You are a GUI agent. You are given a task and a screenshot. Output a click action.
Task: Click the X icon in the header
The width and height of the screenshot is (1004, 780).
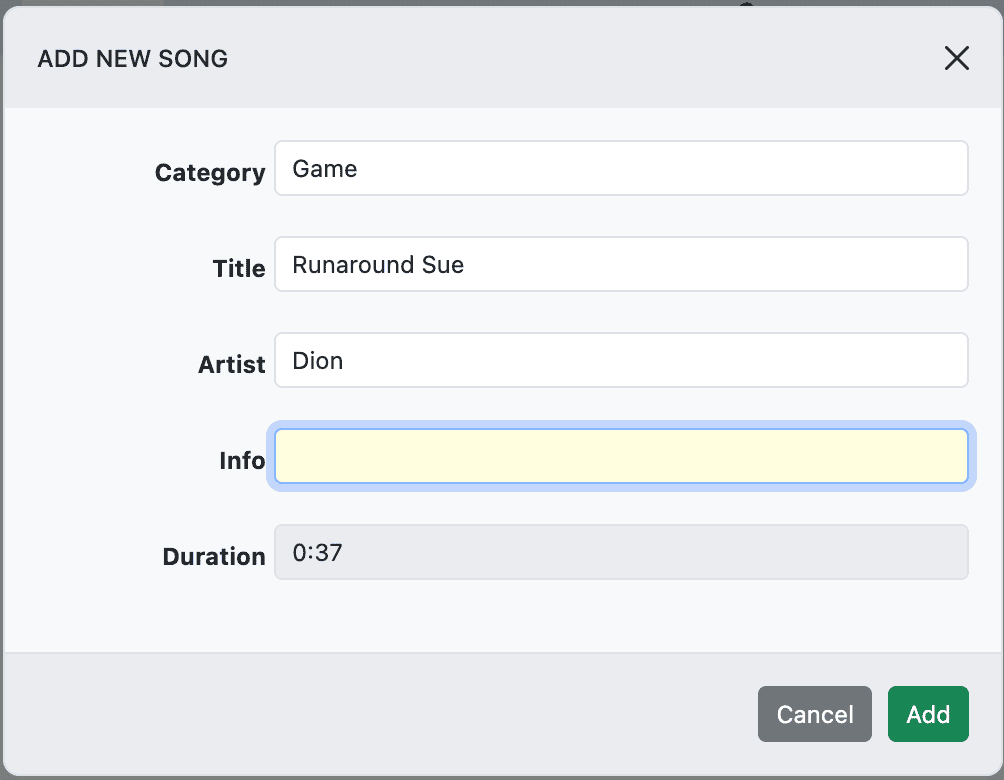tap(956, 58)
